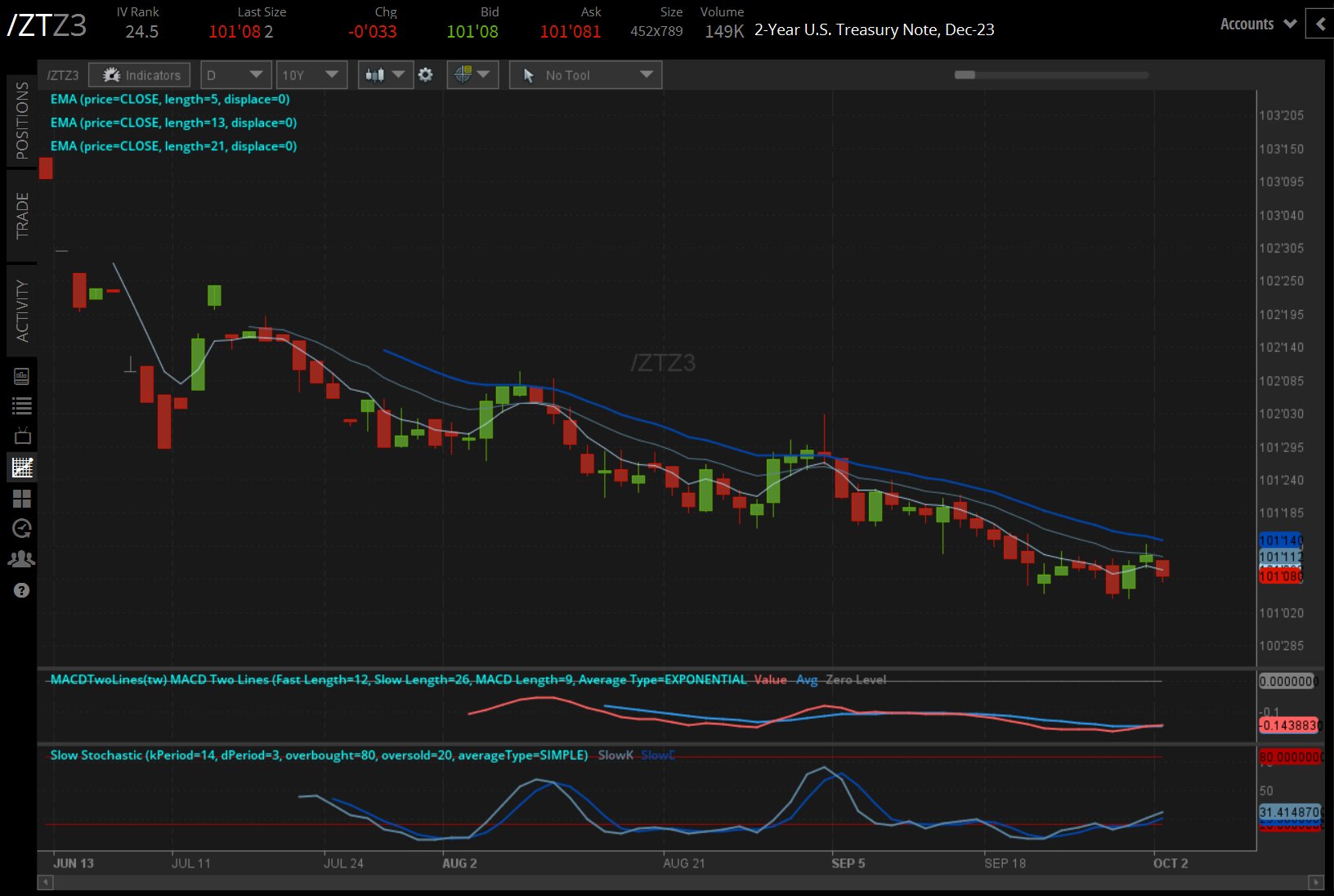1334x896 pixels.
Task: Select the EMA length=13 study label
Action: 173,123
